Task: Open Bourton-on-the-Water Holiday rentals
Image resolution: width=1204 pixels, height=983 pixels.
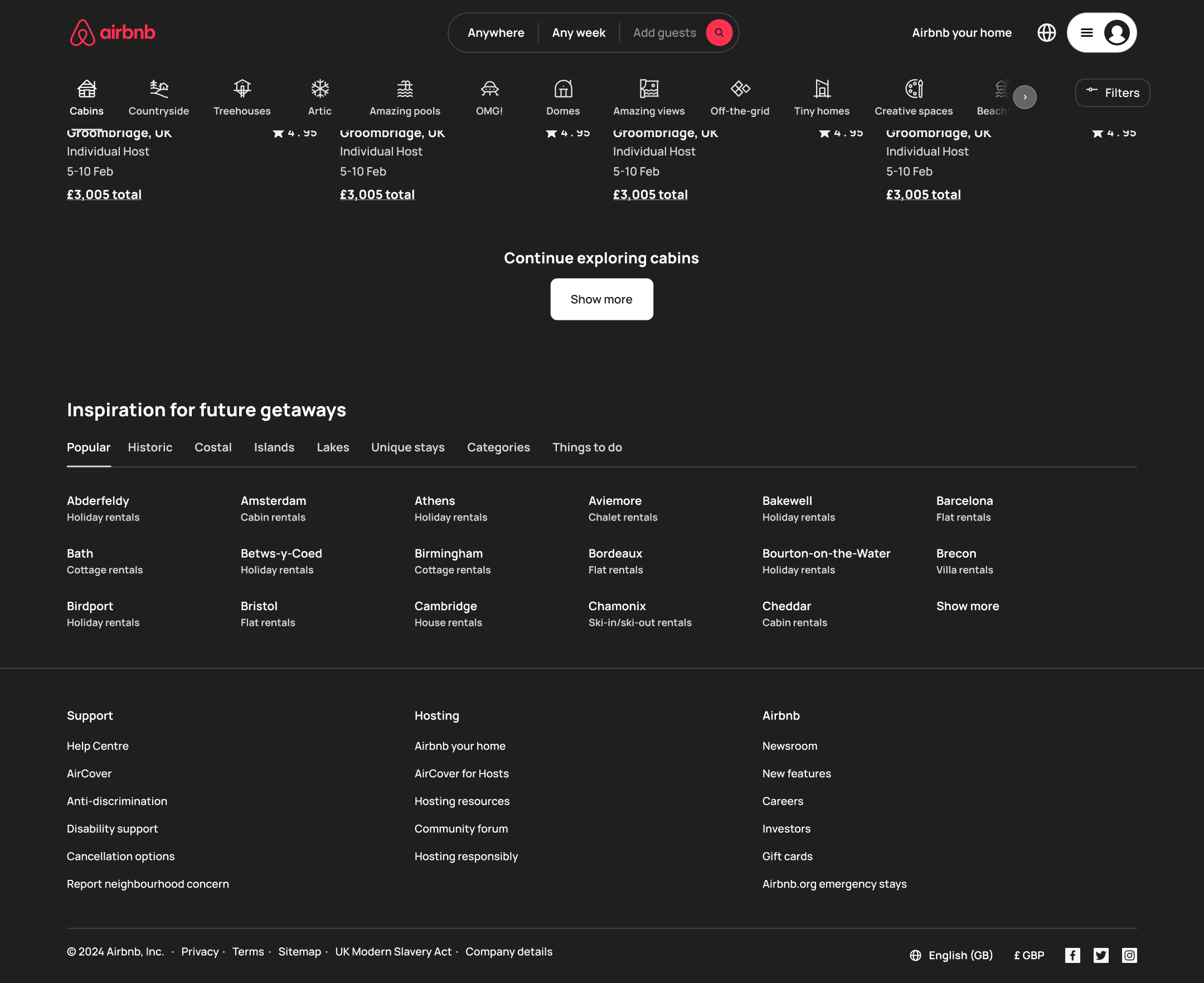Action: (826, 561)
